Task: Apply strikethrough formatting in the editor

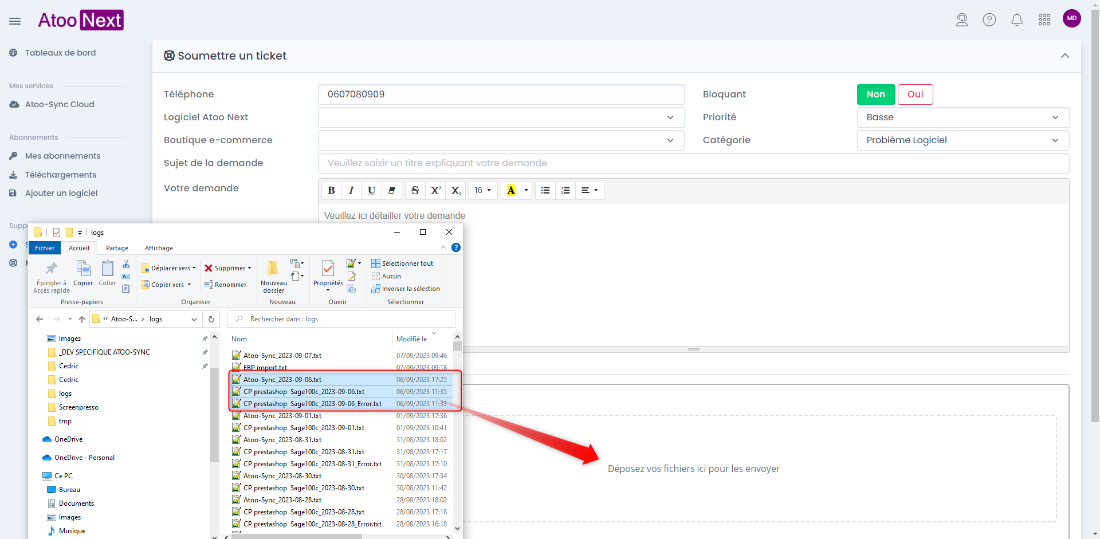Action: [415, 190]
